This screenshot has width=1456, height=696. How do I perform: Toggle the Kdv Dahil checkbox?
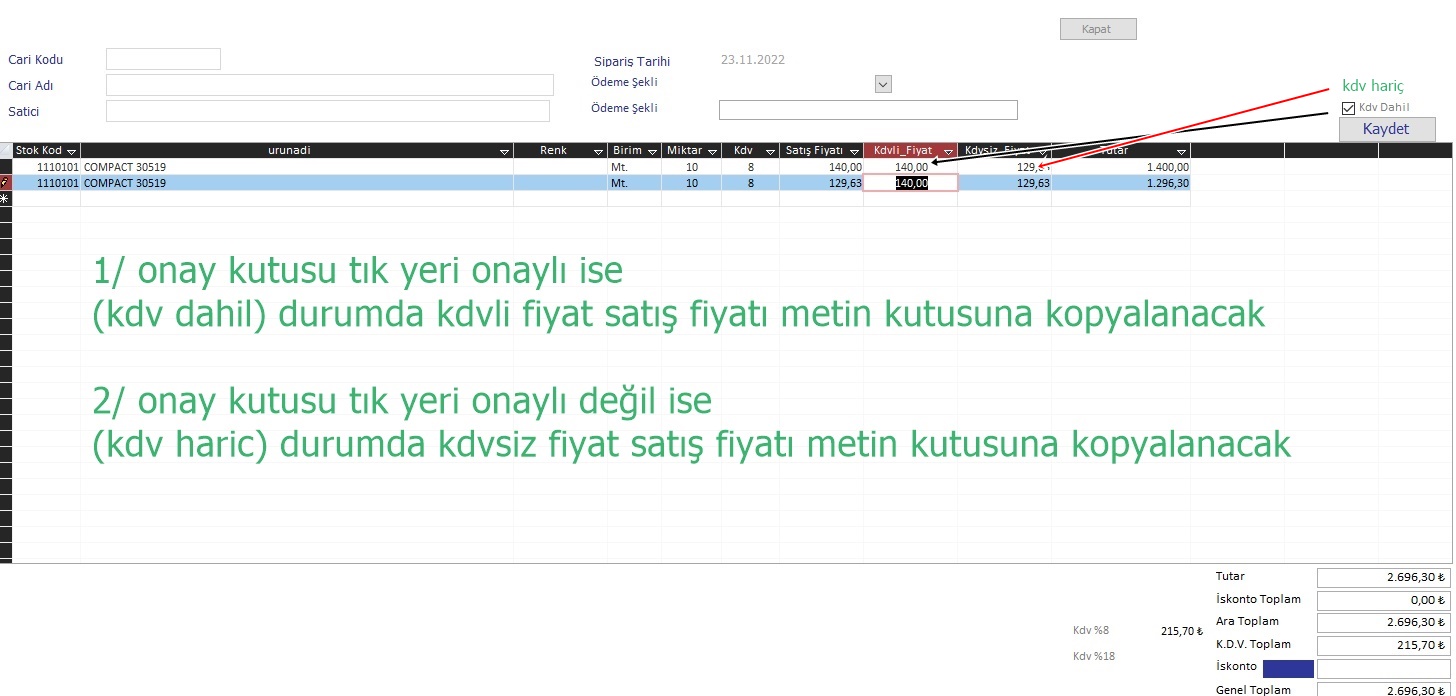tap(1348, 108)
